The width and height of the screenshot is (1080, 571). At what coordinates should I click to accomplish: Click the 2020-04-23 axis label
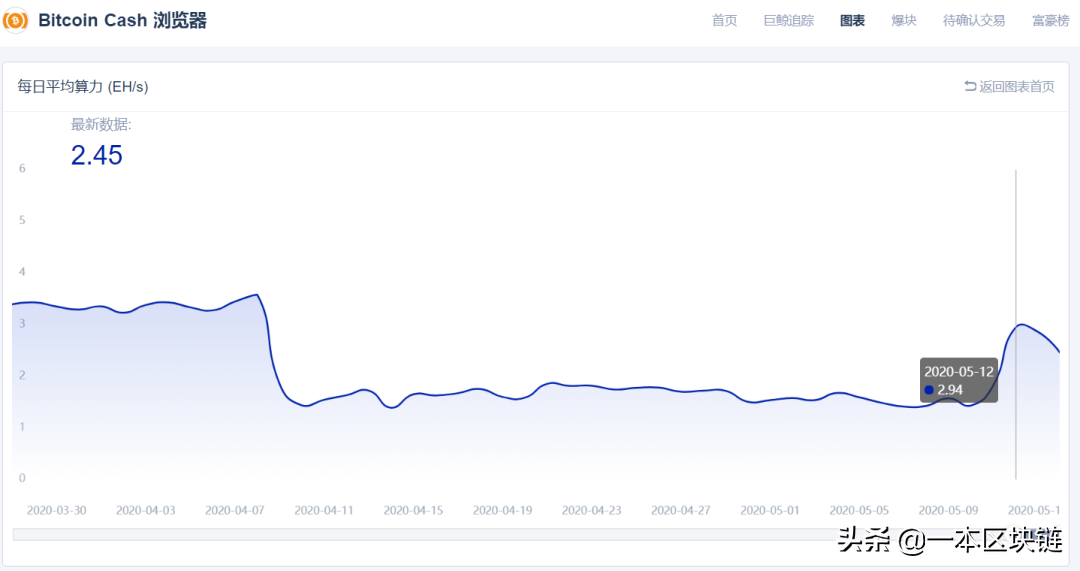point(592,510)
